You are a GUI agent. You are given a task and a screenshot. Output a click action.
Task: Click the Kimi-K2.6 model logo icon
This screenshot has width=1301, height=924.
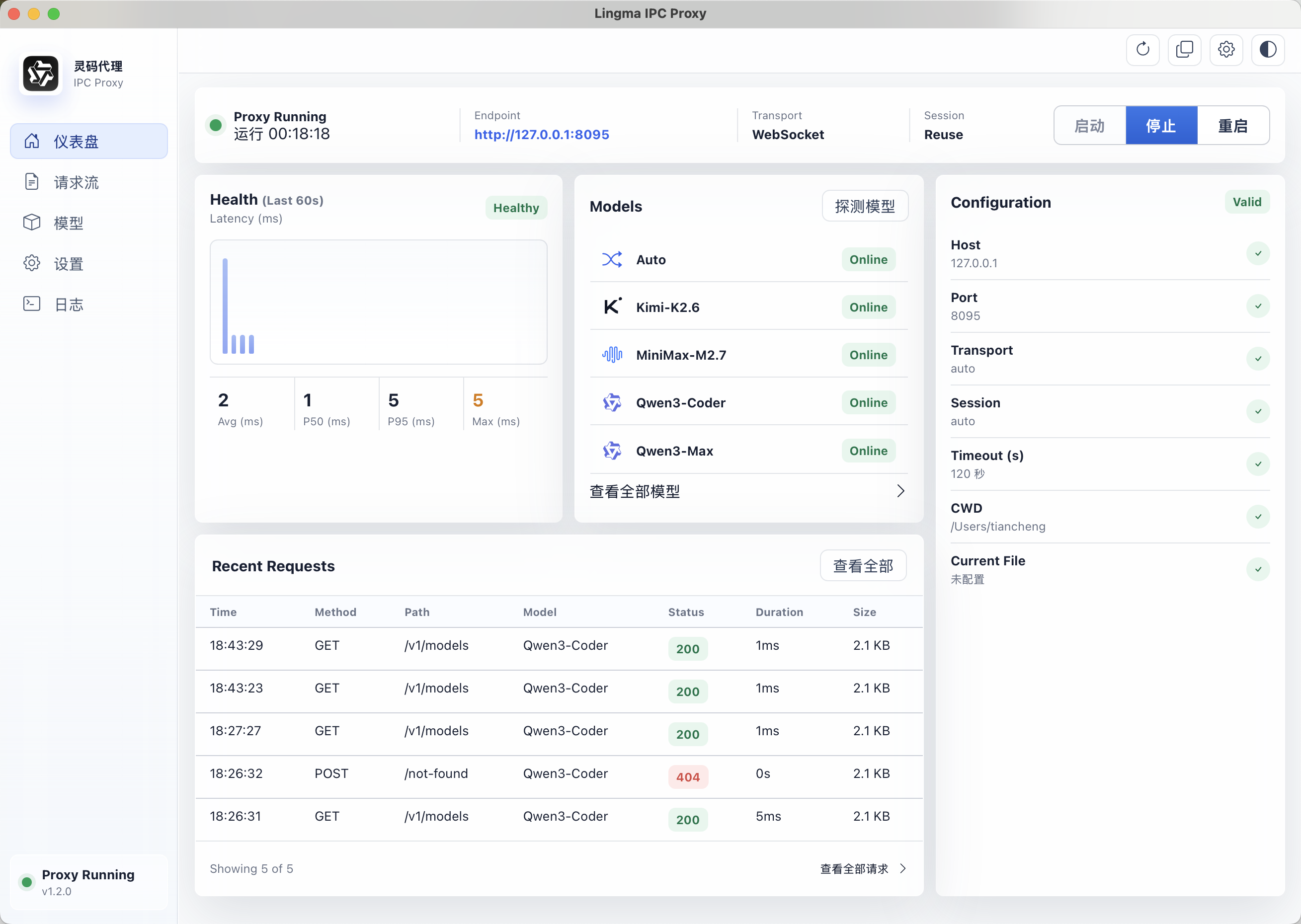612,307
